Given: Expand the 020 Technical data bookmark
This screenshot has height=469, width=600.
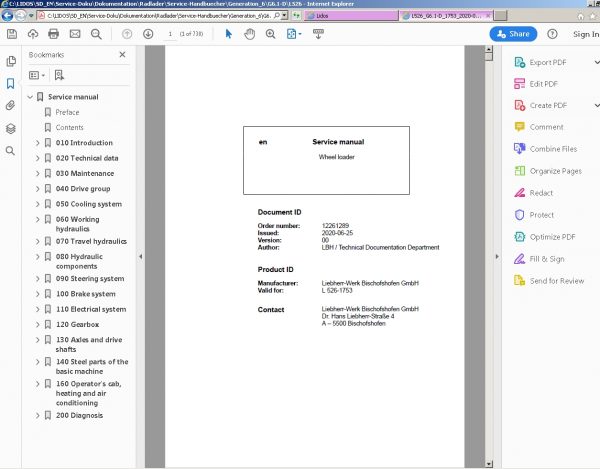Looking at the screenshot, I should tap(38, 158).
